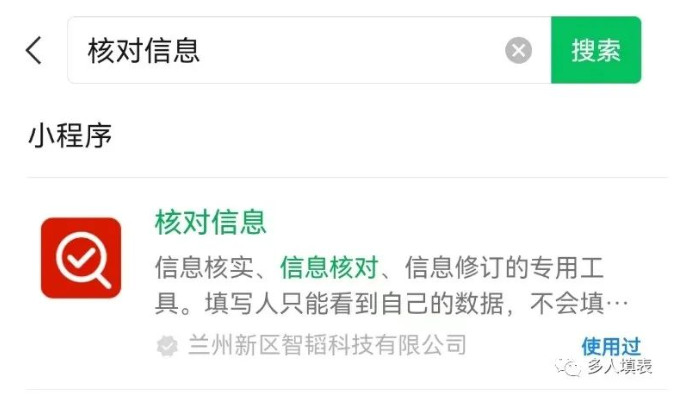This screenshot has width=684, height=409.
Task: Tap the green 搜索 button
Action: click(596, 50)
